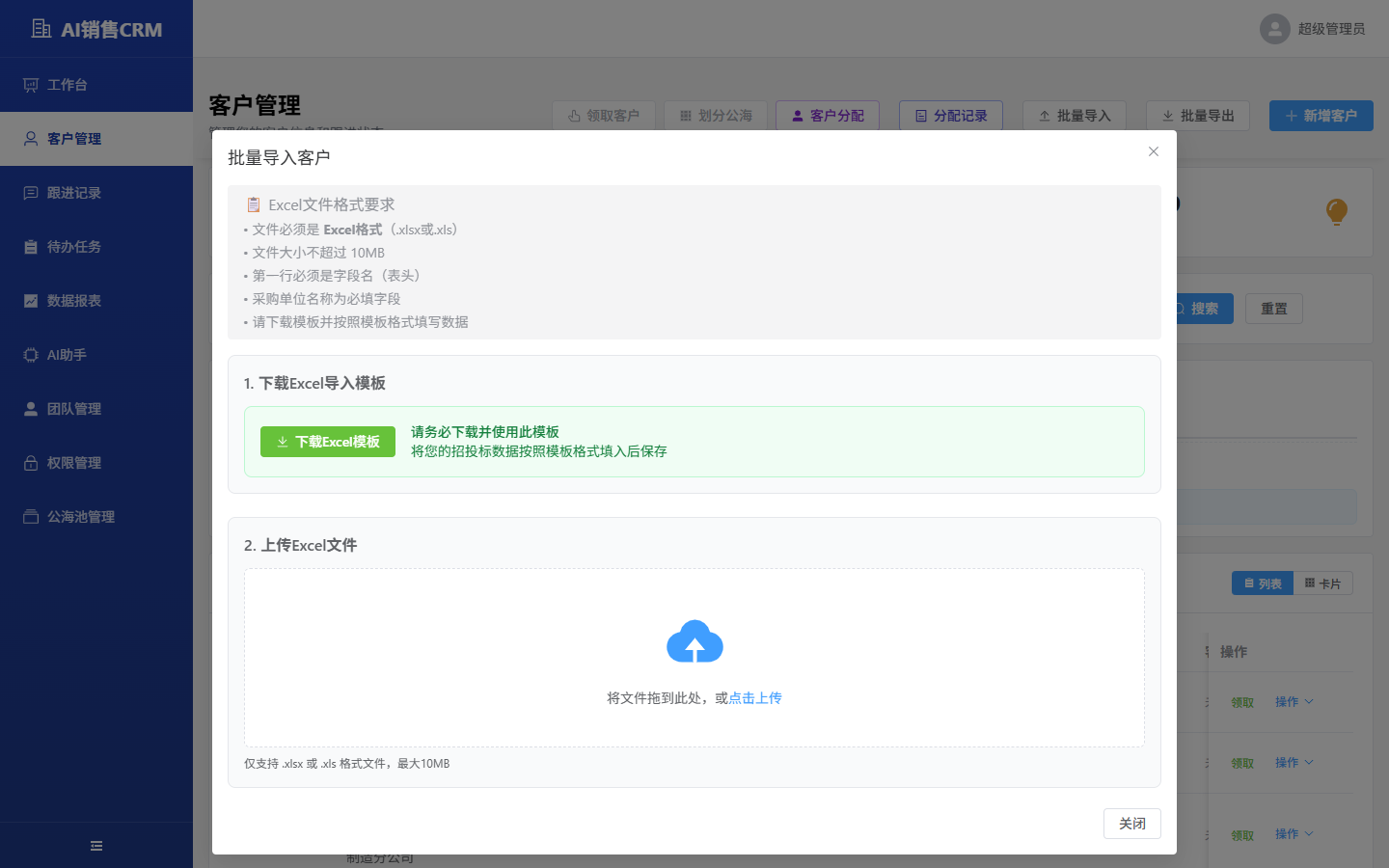Image resolution: width=1389 pixels, height=868 pixels.
Task: Open 权限管理 sidebar item
Action: coord(96,463)
